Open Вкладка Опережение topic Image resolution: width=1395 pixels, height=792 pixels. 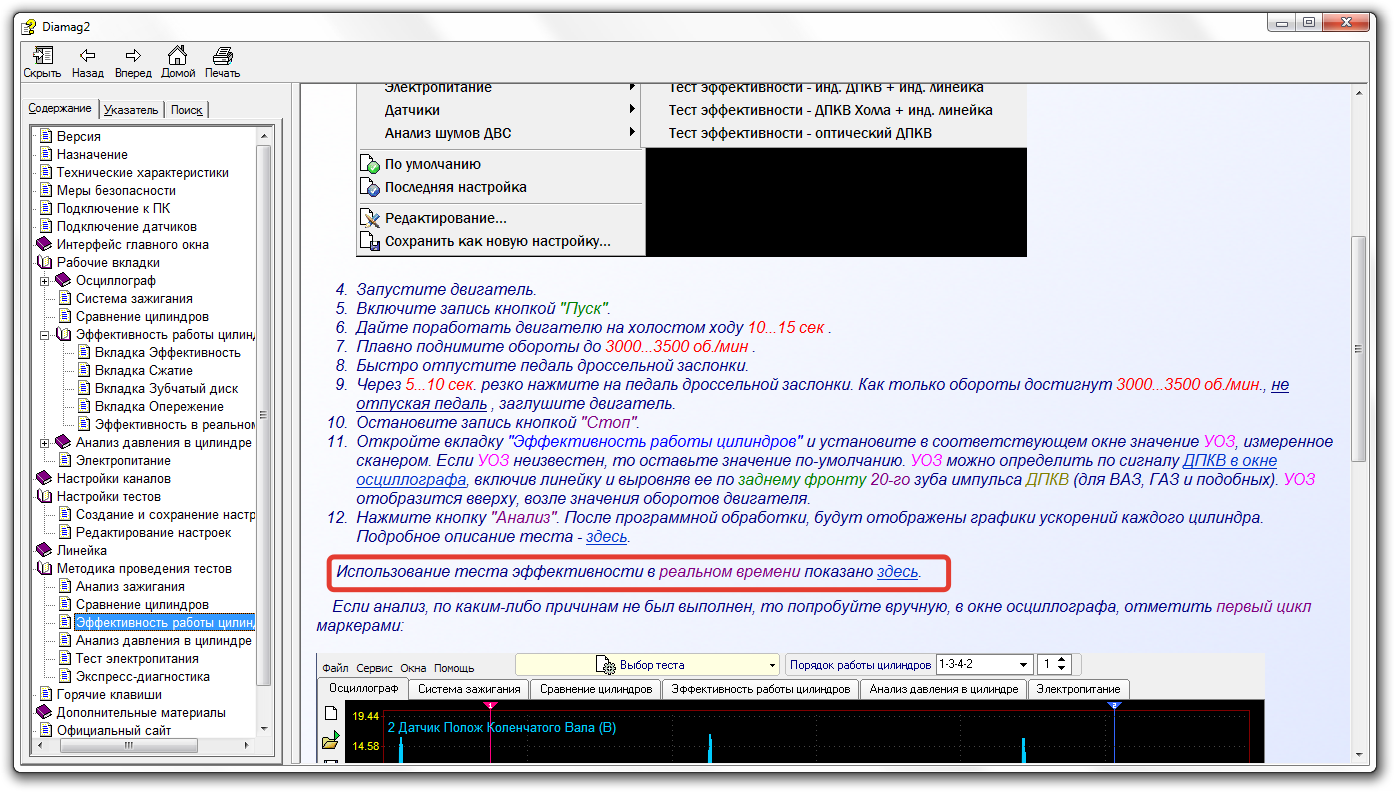click(159, 406)
